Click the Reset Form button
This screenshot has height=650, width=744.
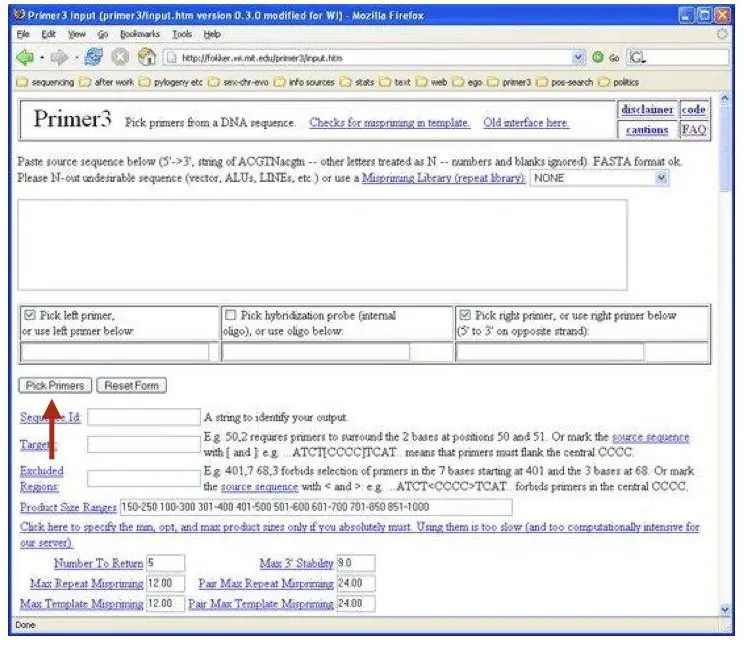click(131, 385)
